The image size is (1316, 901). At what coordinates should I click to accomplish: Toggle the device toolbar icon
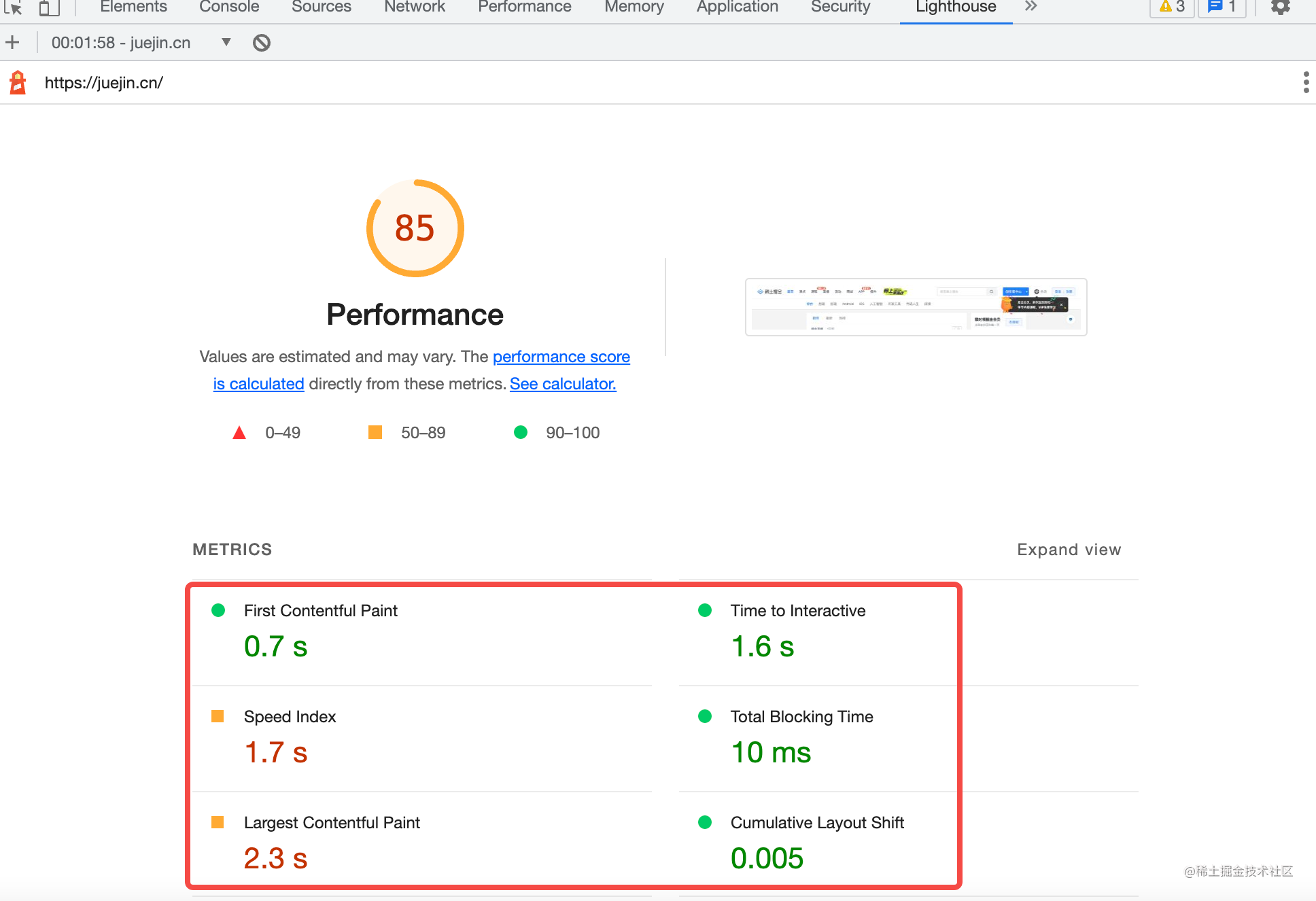coord(48,7)
